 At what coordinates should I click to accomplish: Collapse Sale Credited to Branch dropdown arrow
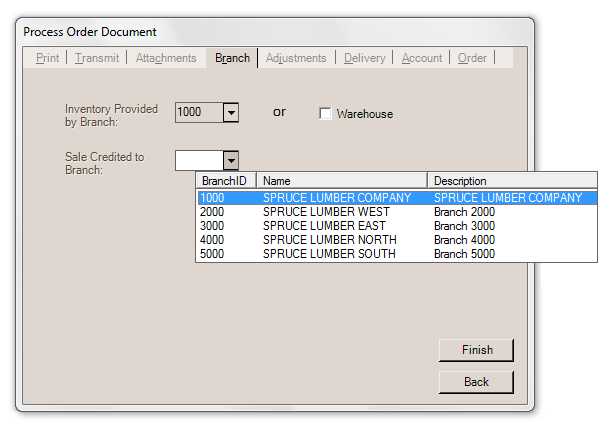(x=231, y=160)
